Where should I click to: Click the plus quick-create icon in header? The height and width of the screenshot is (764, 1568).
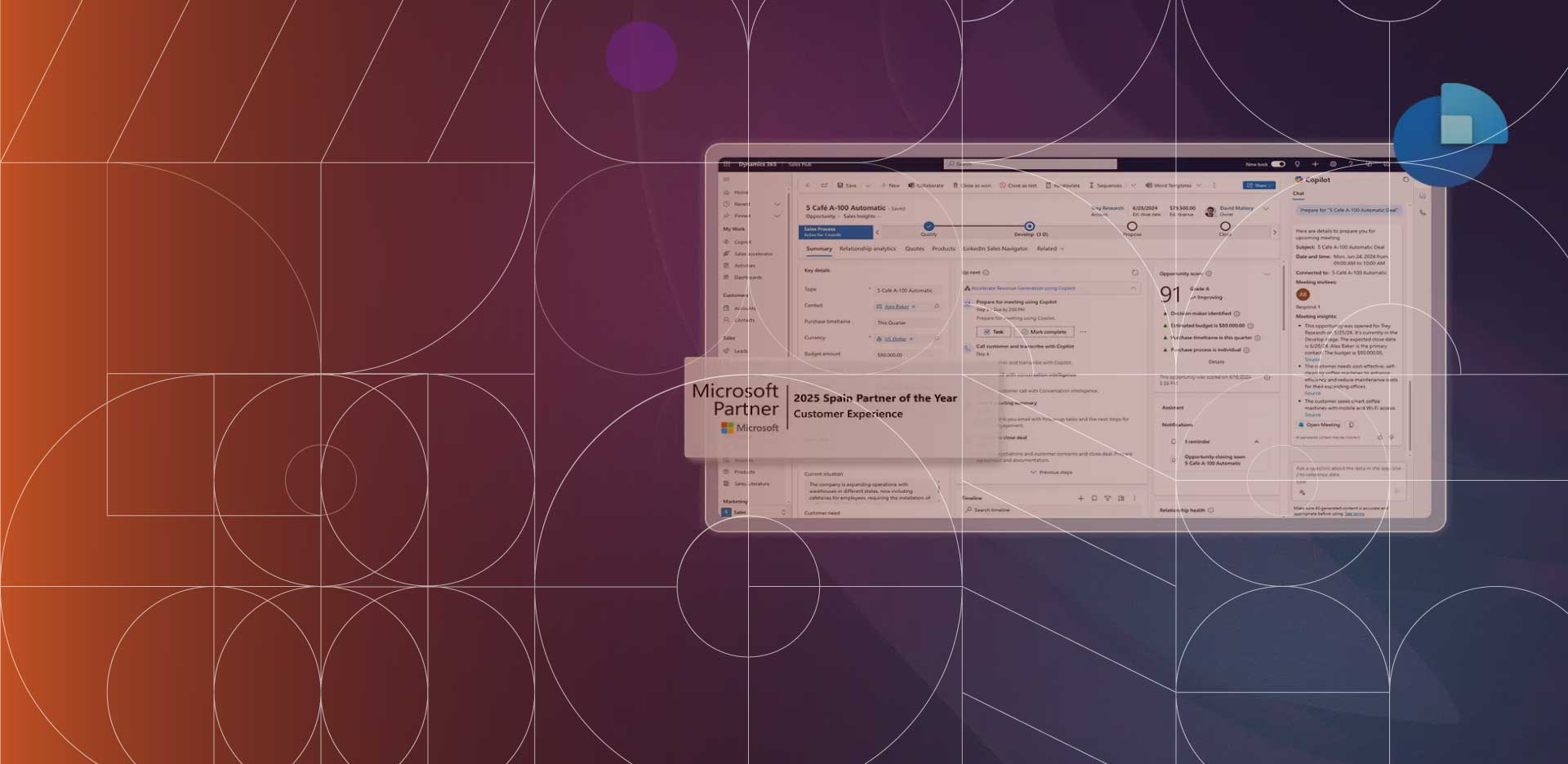pyautogui.click(x=1315, y=164)
